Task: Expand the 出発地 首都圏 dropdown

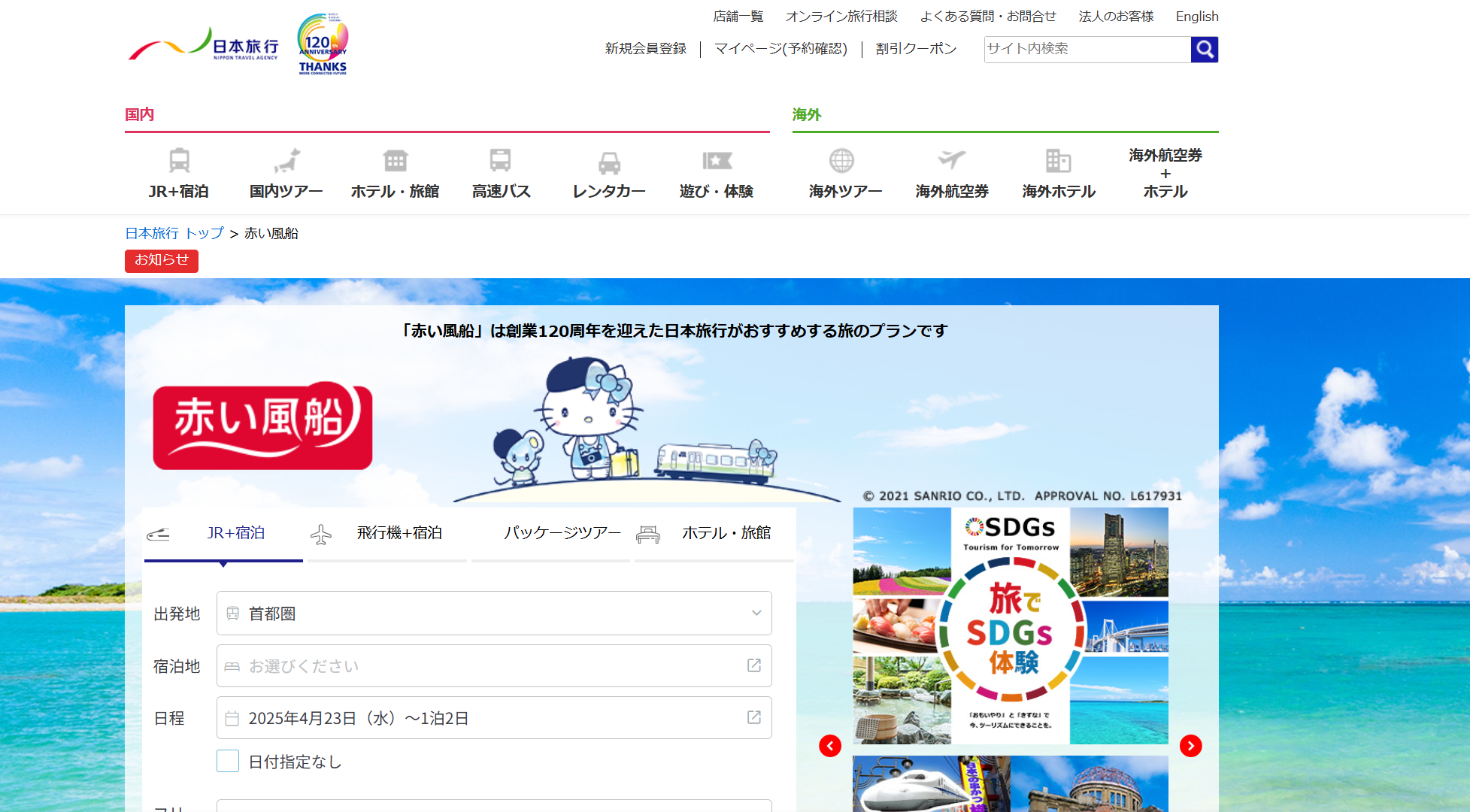Action: point(494,613)
